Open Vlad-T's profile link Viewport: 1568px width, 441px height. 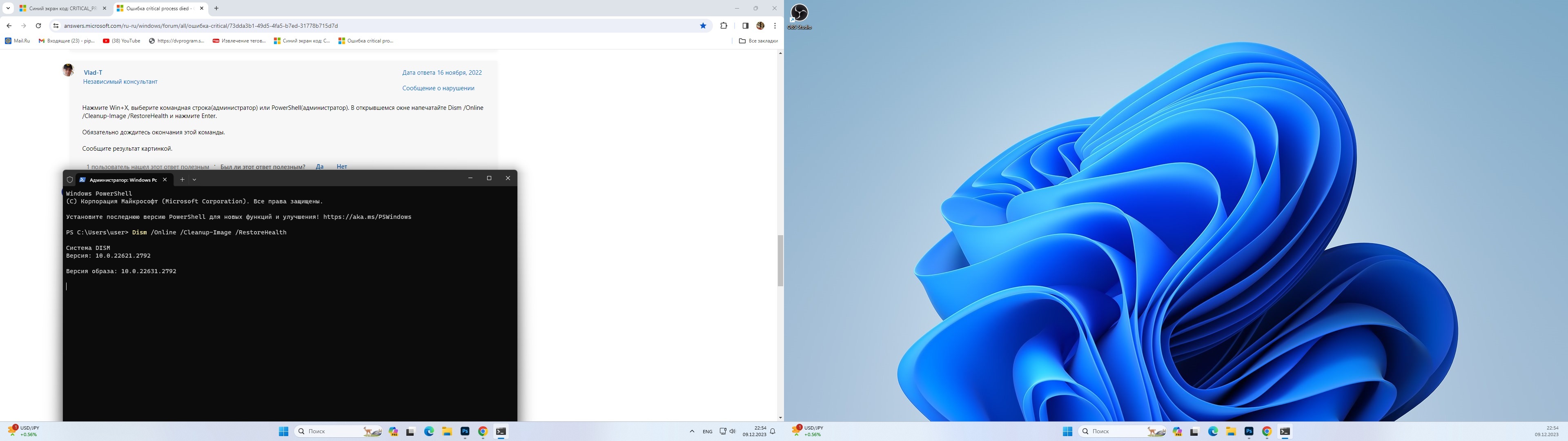pyautogui.click(x=93, y=73)
